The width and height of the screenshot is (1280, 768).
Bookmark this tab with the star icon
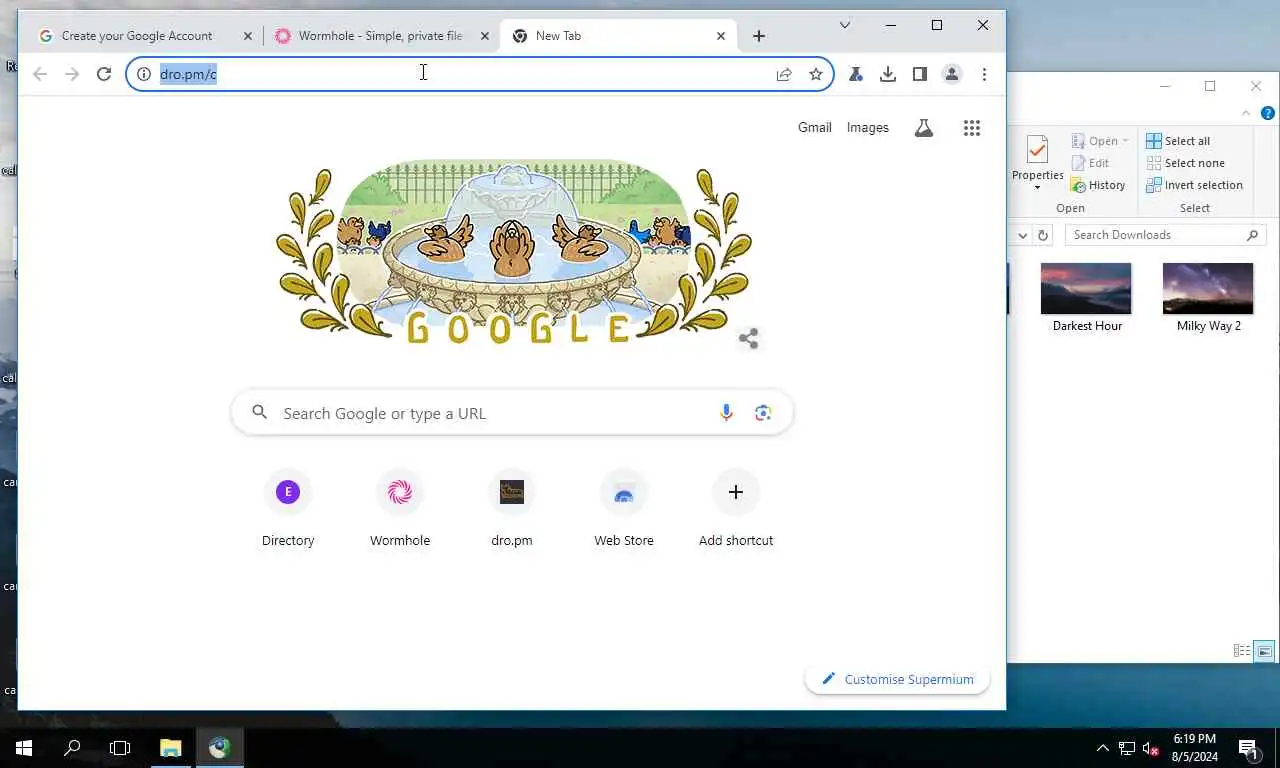[x=816, y=74]
